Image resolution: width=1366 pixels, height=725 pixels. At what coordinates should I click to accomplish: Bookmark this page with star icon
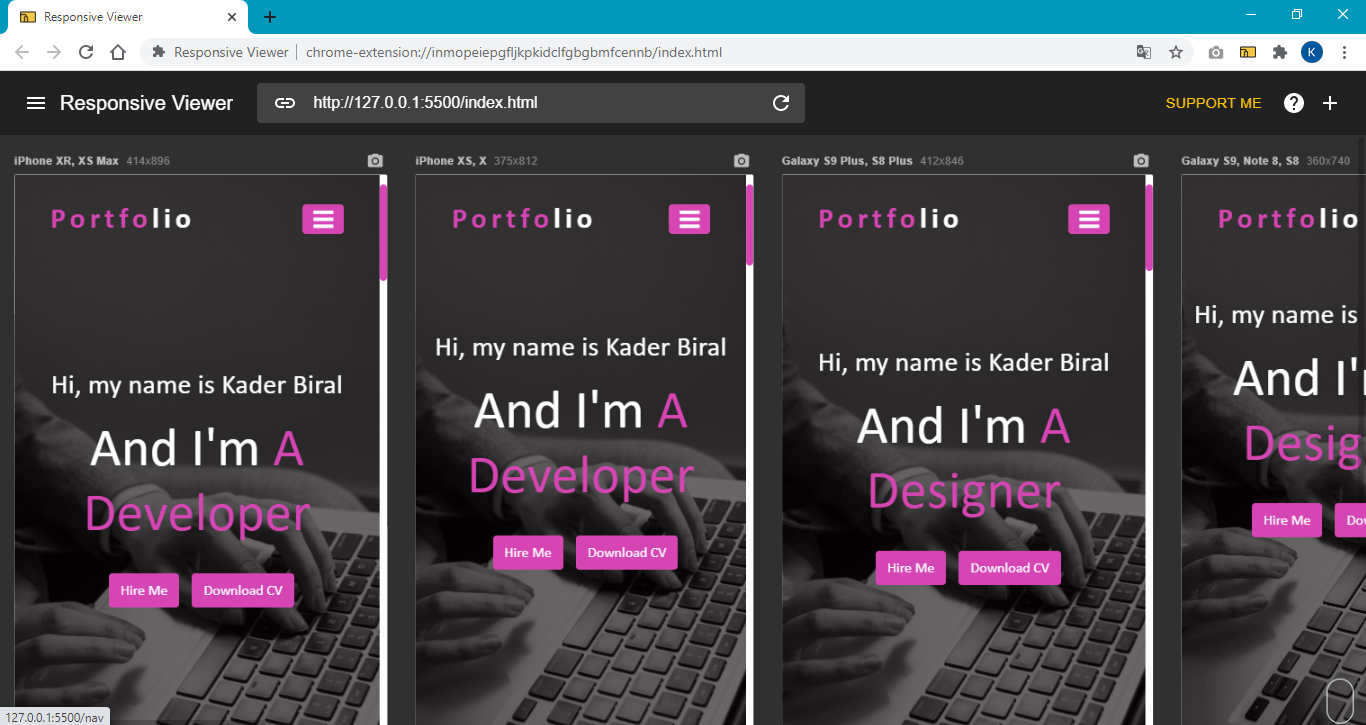pos(1176,52)
